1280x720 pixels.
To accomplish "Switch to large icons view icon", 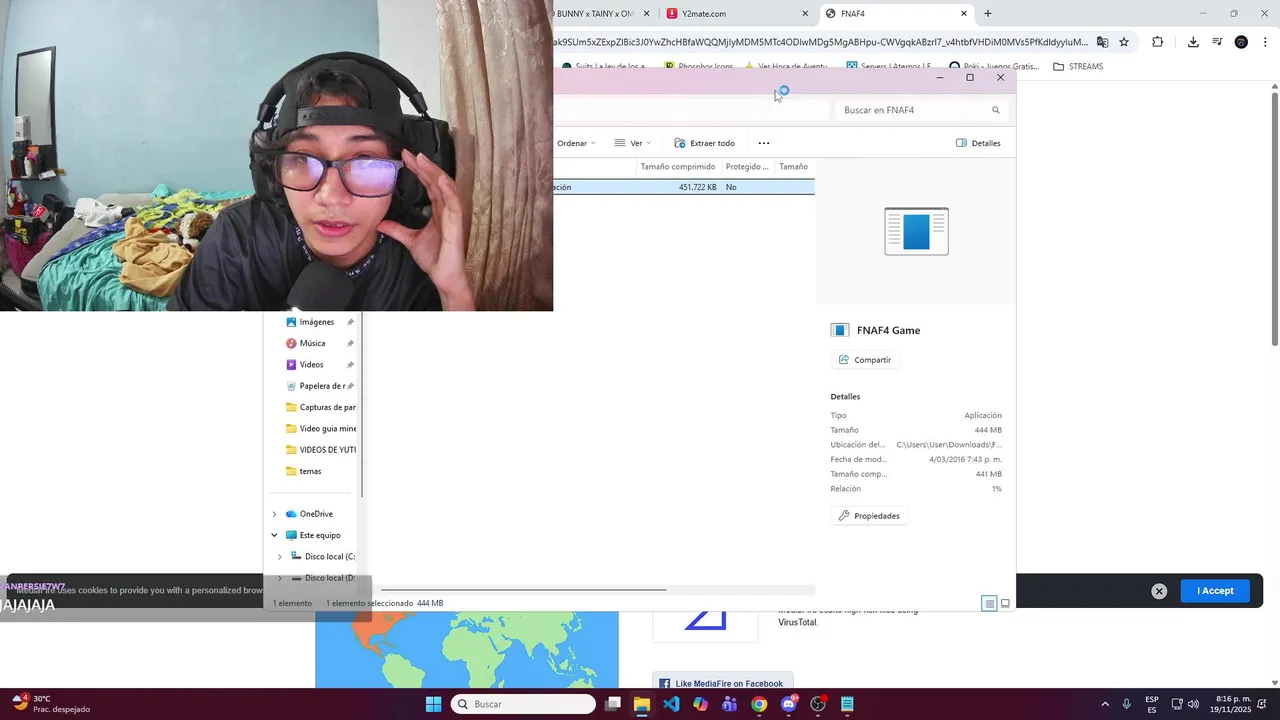I will click(1005, 603).
